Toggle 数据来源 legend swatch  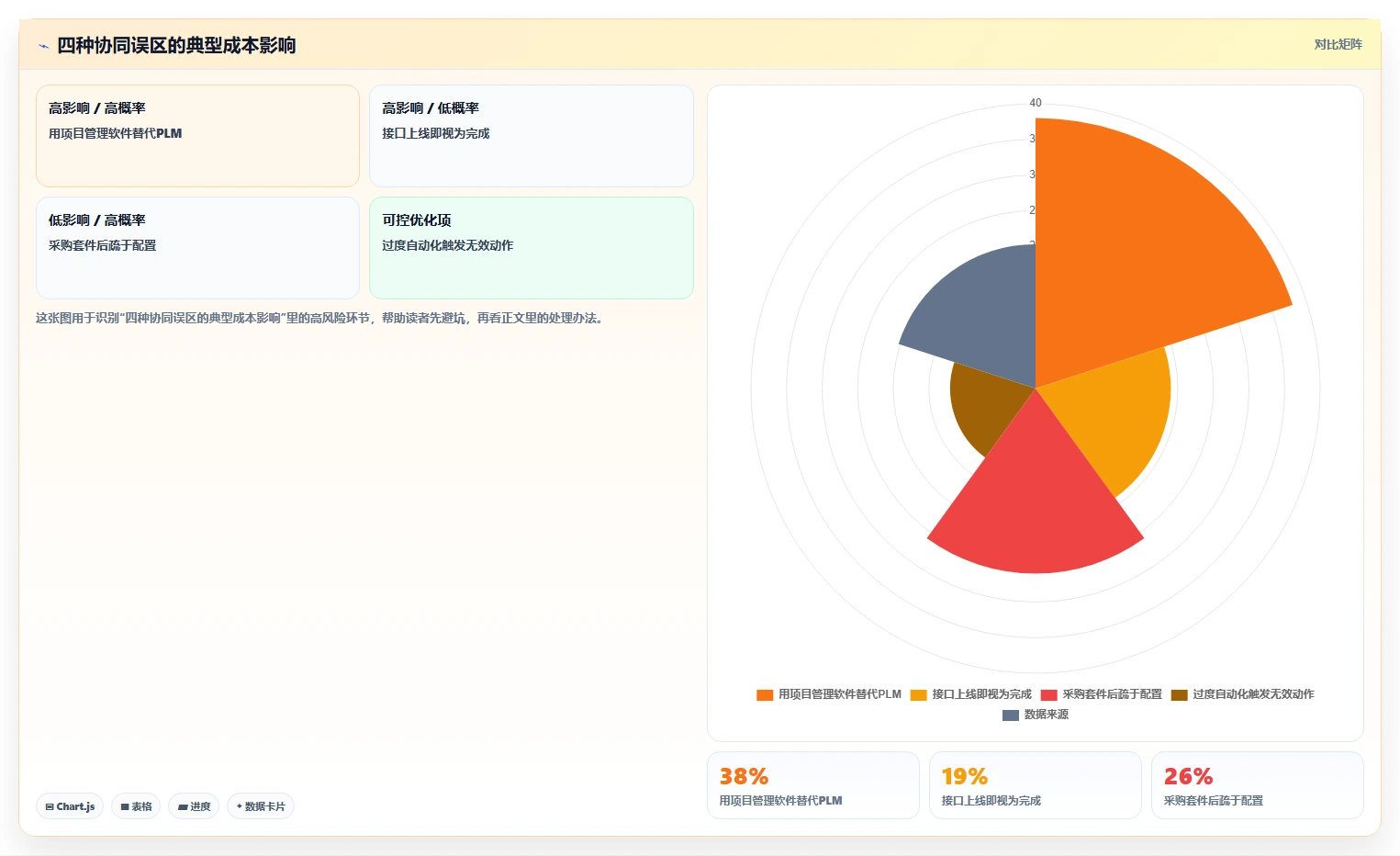(1011, 715)
